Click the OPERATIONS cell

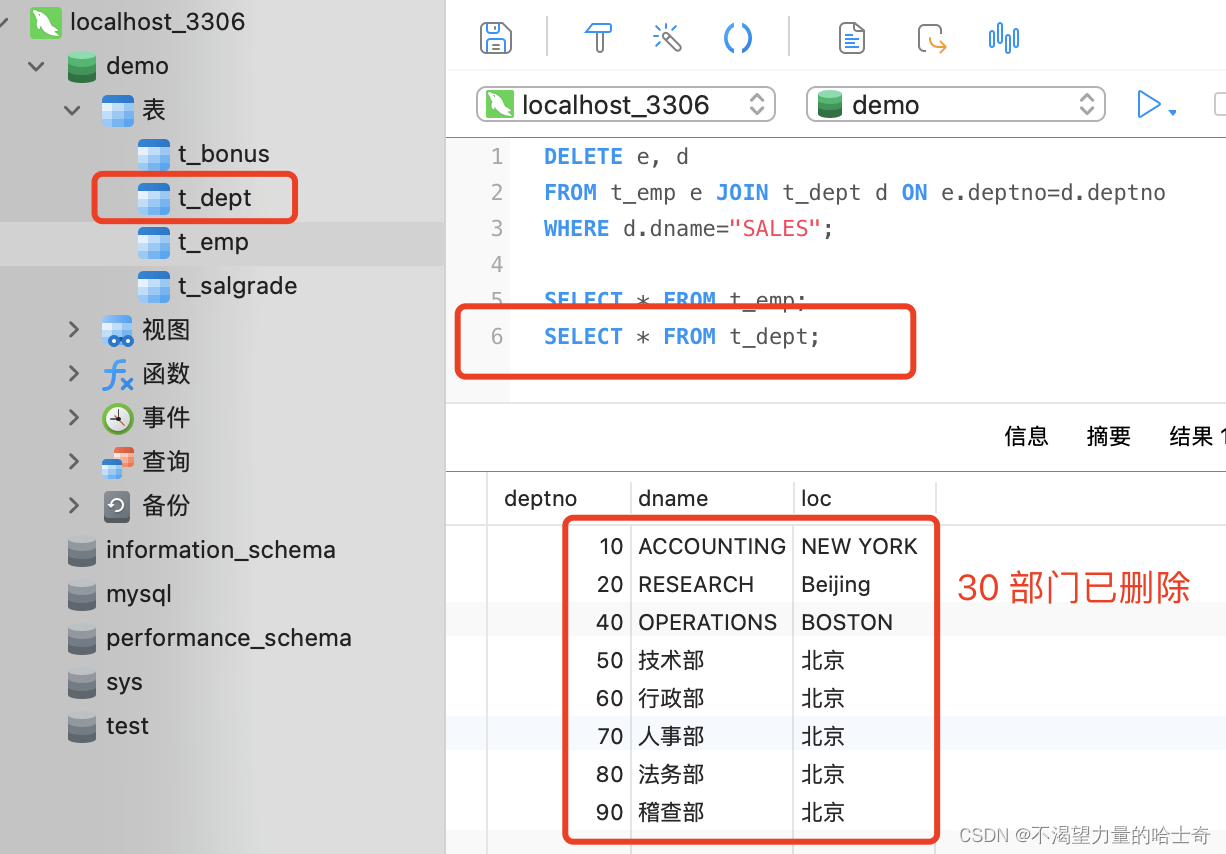pos(707,622)
